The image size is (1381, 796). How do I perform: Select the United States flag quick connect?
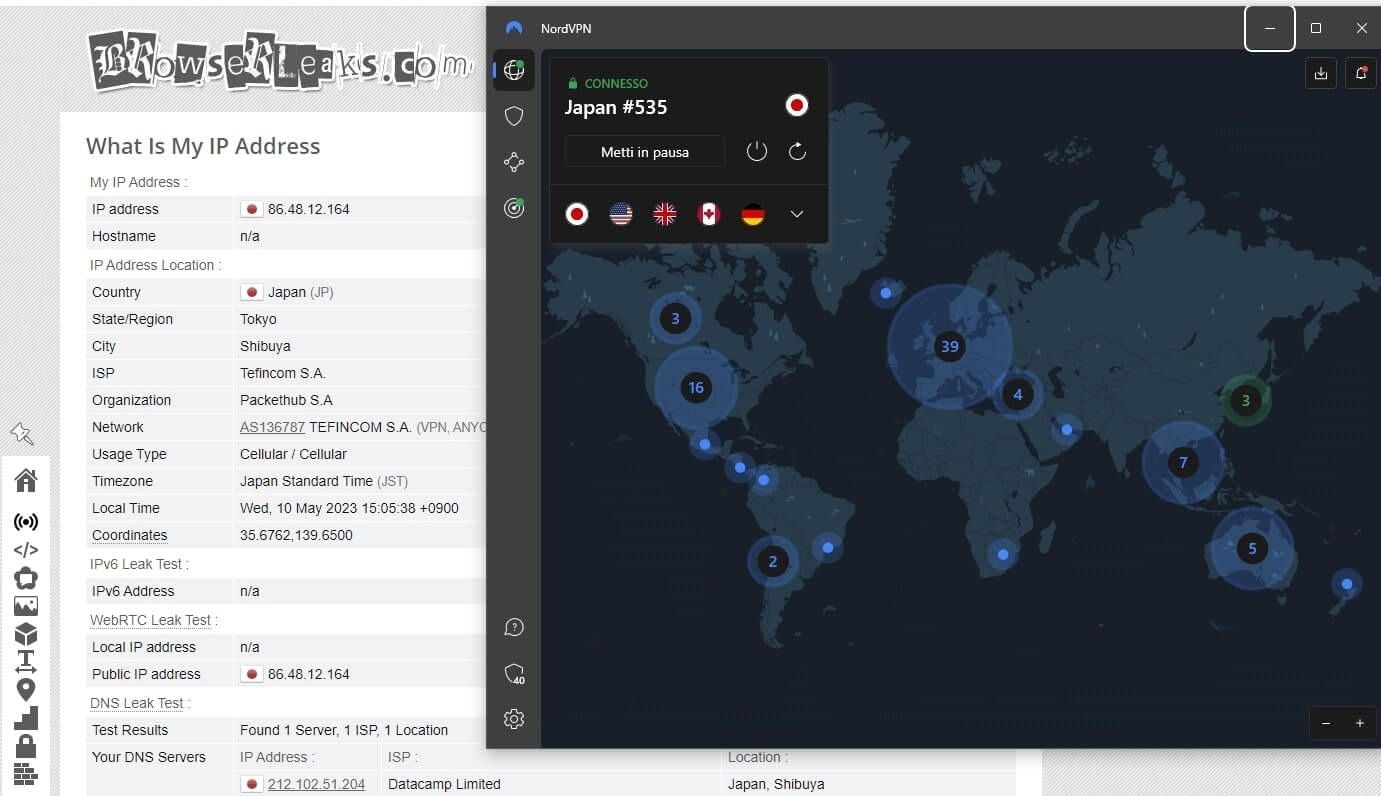[x=621, y=213]
